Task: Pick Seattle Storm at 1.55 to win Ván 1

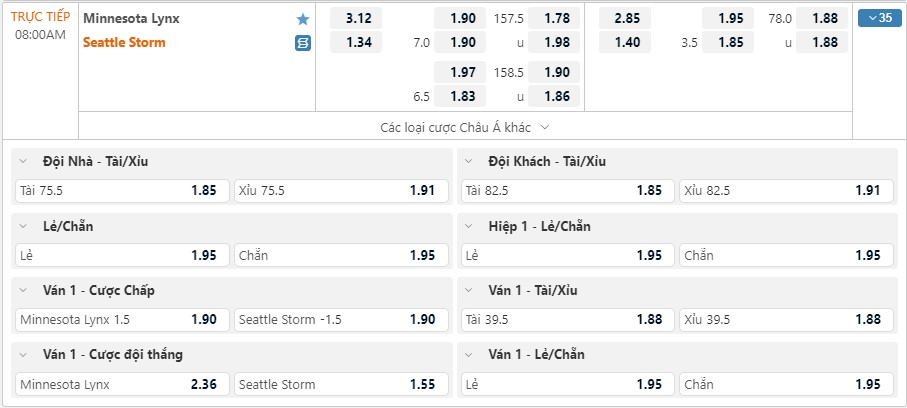Action: click(341, 384)
